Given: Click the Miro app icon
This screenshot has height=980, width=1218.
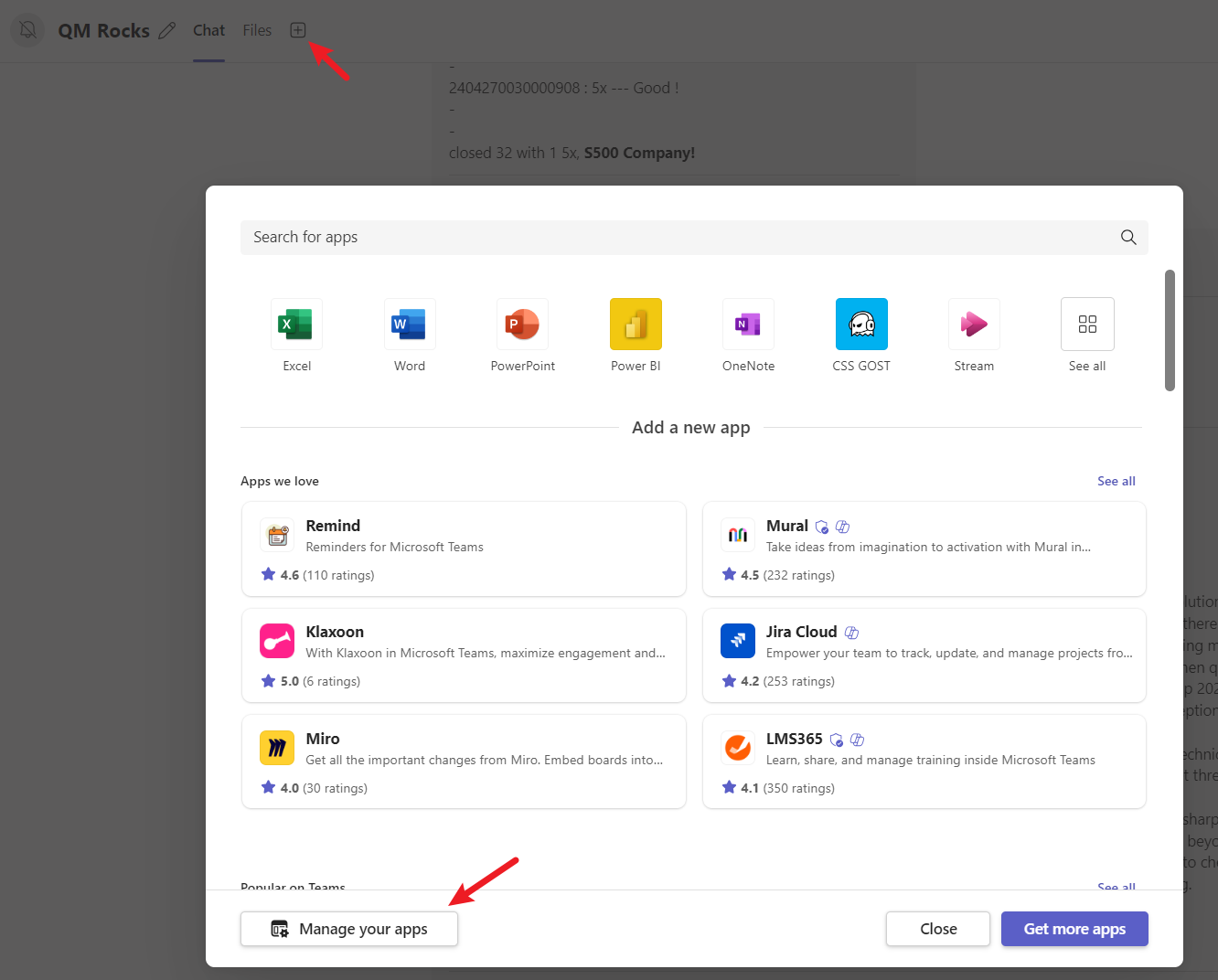Looking at the screenshot, I should click(x=277, y=748).
